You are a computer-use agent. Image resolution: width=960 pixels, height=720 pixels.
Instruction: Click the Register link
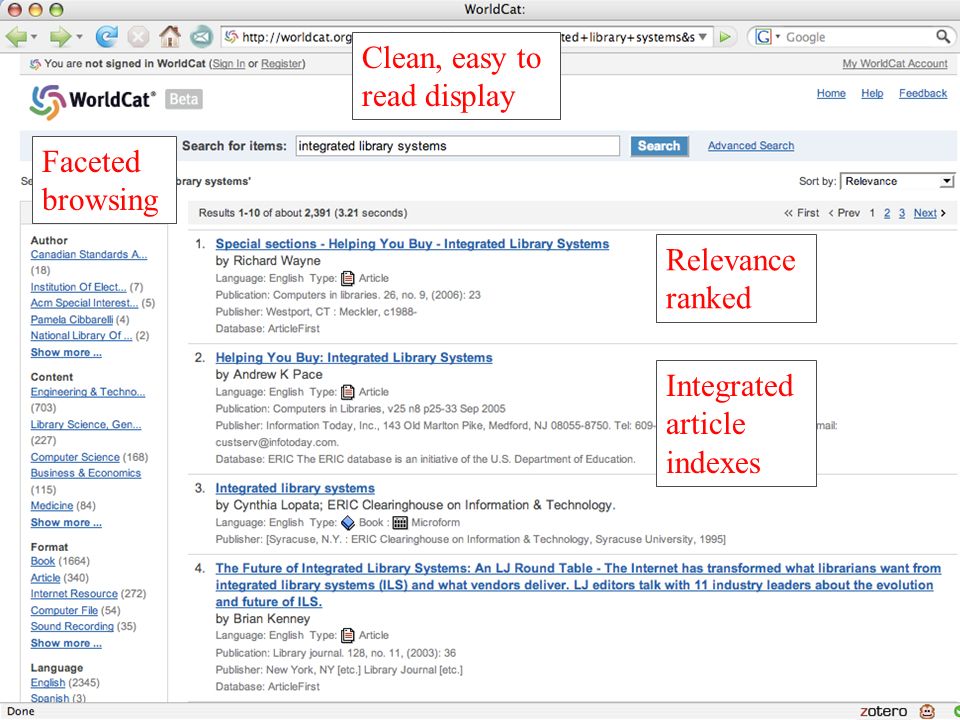pyautogui.click(x=282, y=64)
